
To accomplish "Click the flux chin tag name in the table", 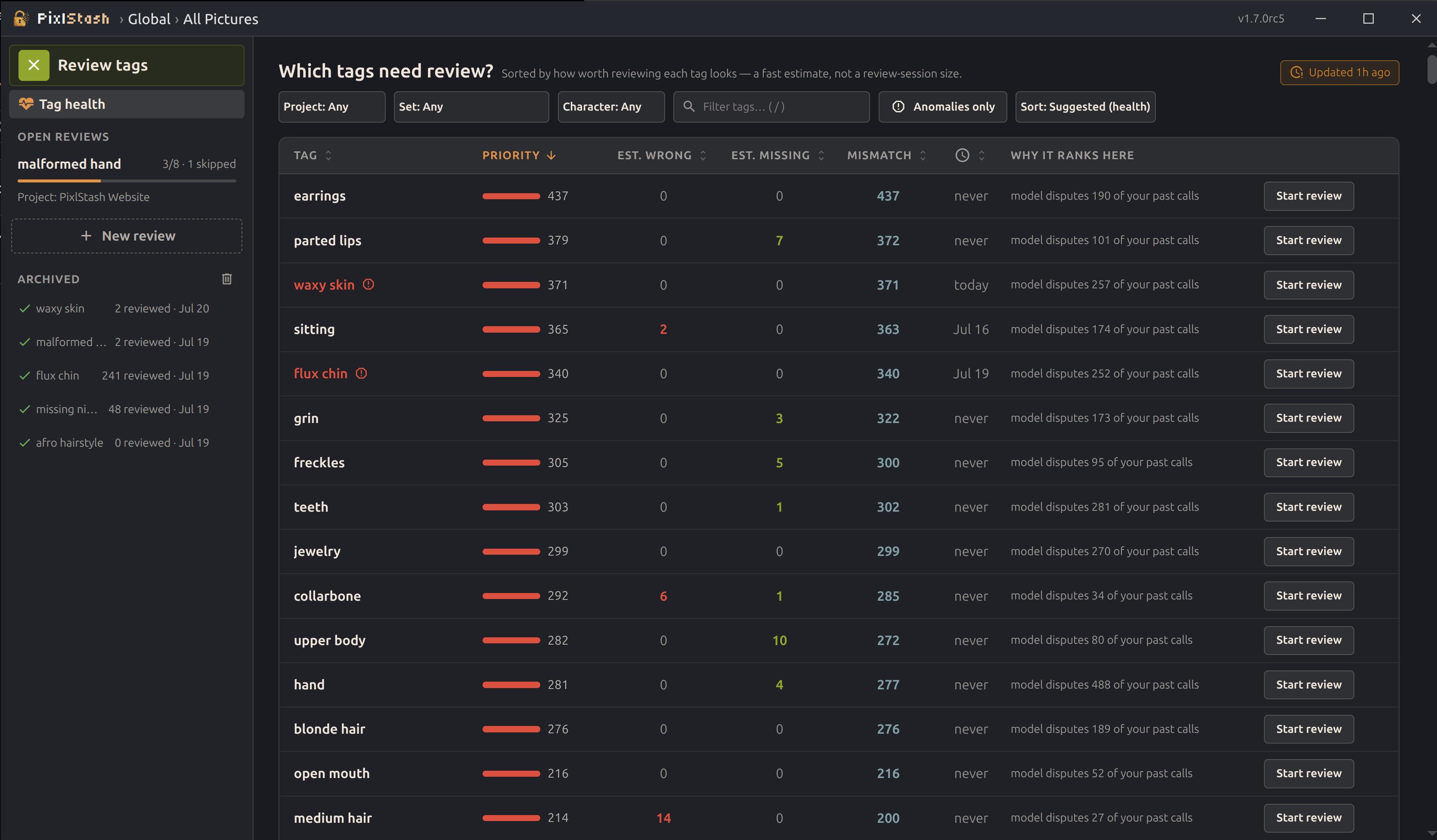I will tap(320, 374).
